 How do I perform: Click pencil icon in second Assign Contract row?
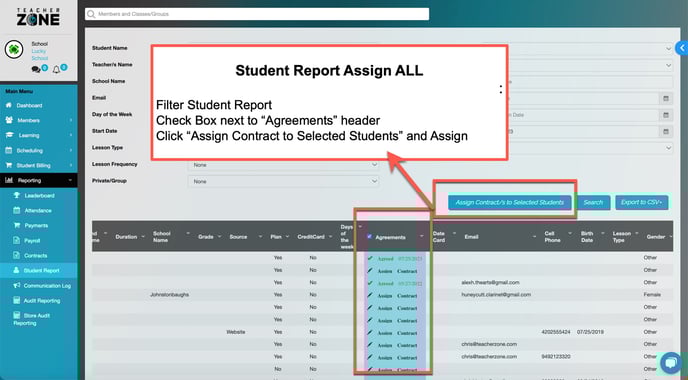pos(370,296)
